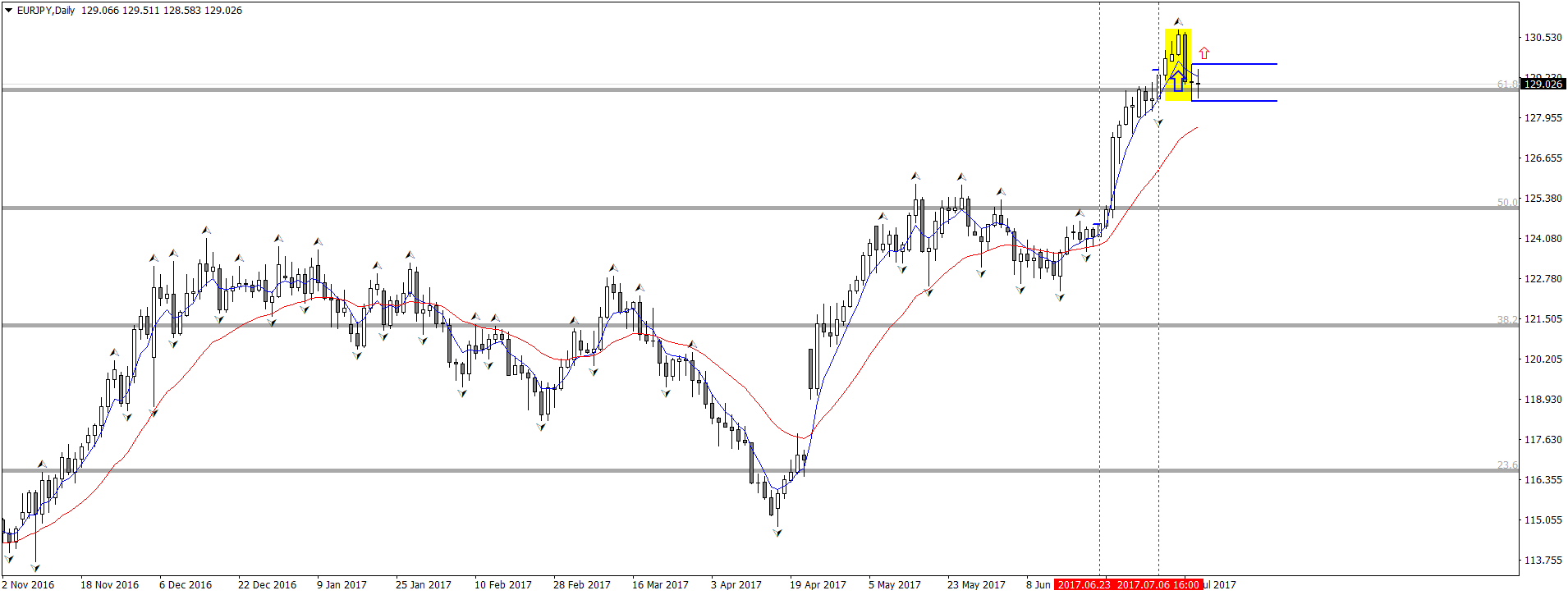The image size is (1568, 595).
Task: Select the yellow highlighted rectangle object
Action: 1177,66
